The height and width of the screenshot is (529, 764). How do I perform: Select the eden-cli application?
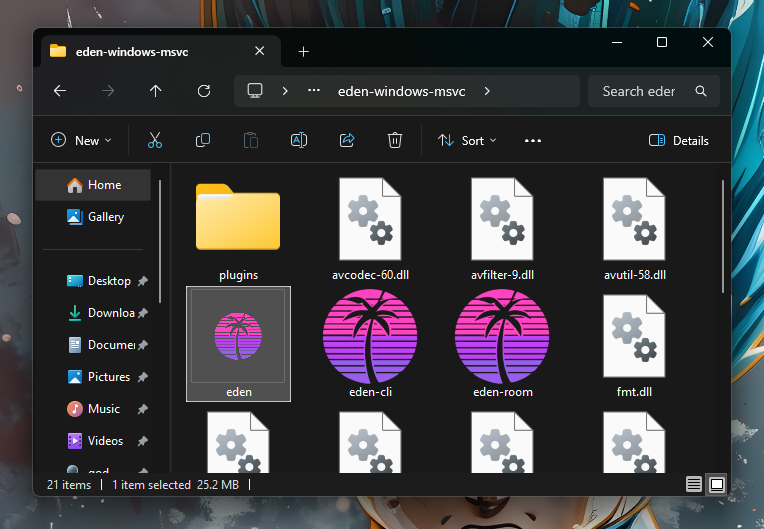[370, 344]
